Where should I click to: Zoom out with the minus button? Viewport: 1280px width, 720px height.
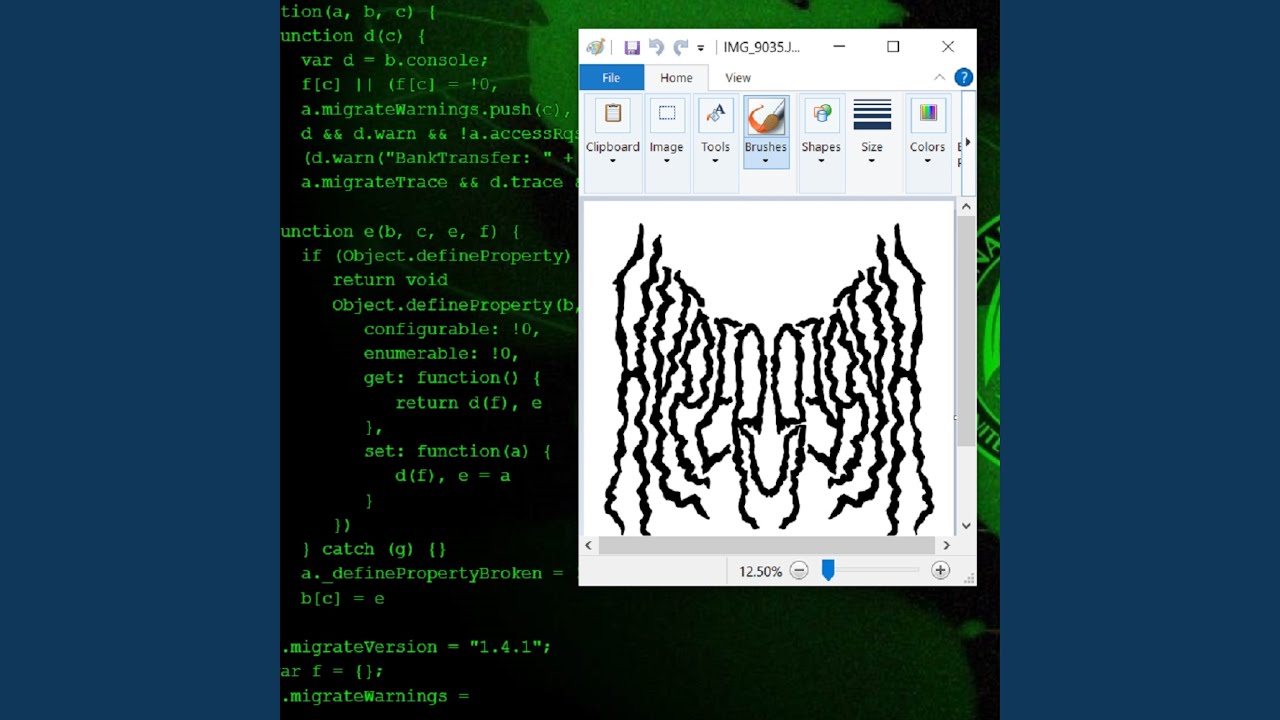pos(798,571)
